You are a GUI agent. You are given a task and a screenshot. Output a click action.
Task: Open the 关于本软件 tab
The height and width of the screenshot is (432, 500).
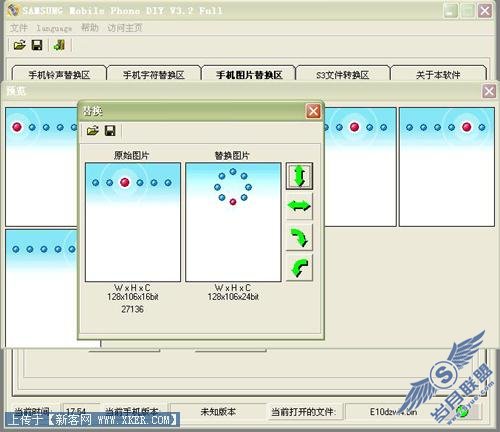pos(438,74)
